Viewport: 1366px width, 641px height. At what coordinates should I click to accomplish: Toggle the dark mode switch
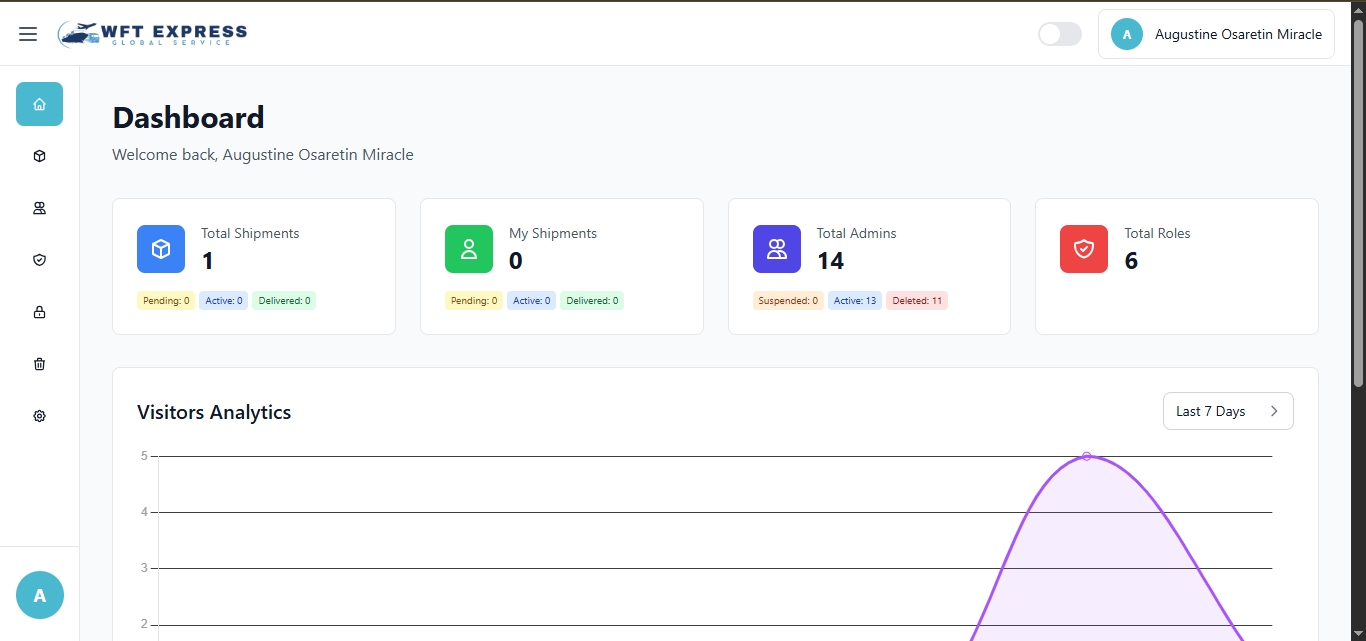click(1059, 33)
